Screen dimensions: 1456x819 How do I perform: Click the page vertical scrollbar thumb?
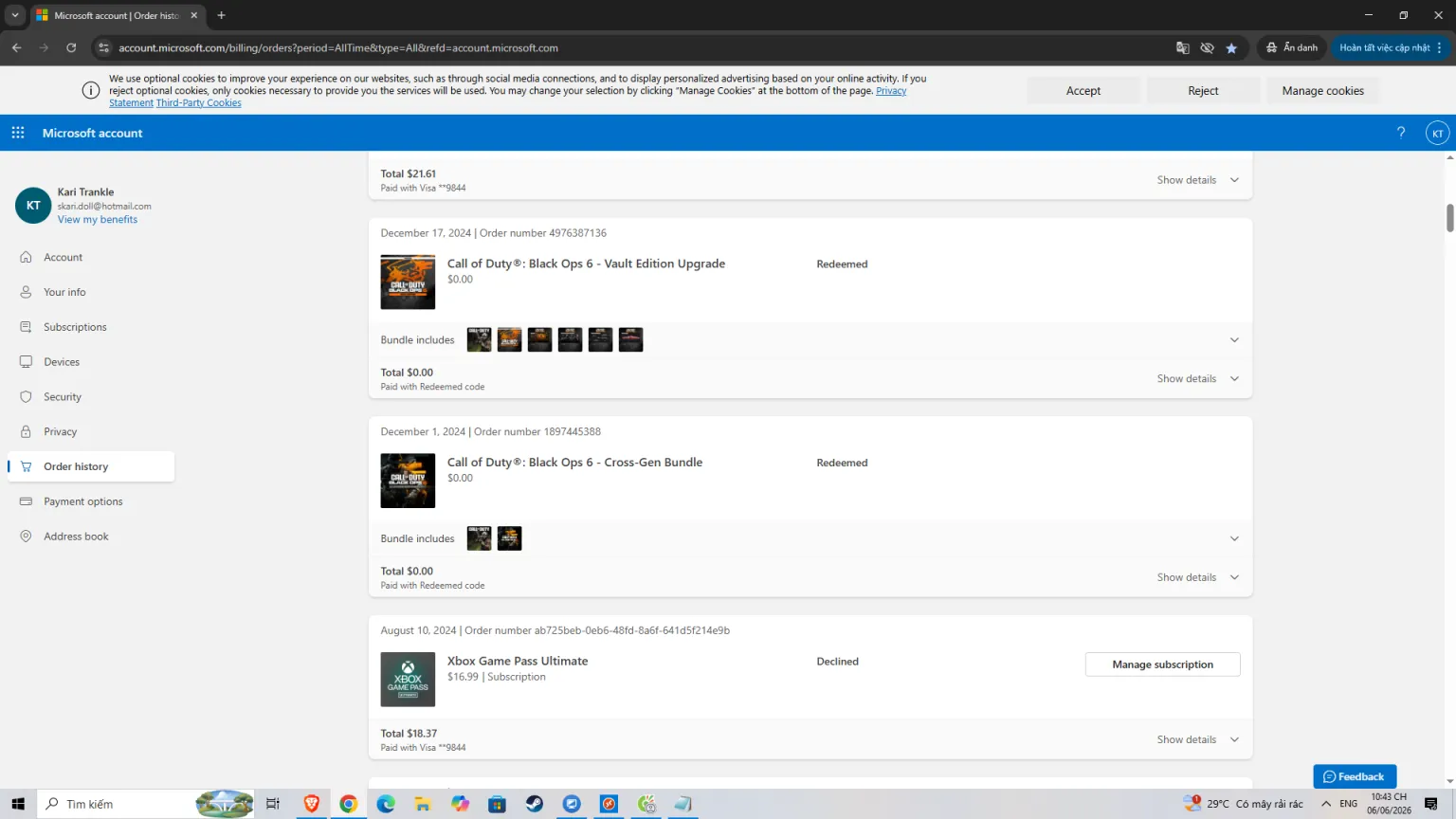click(x=1449, y=217)
